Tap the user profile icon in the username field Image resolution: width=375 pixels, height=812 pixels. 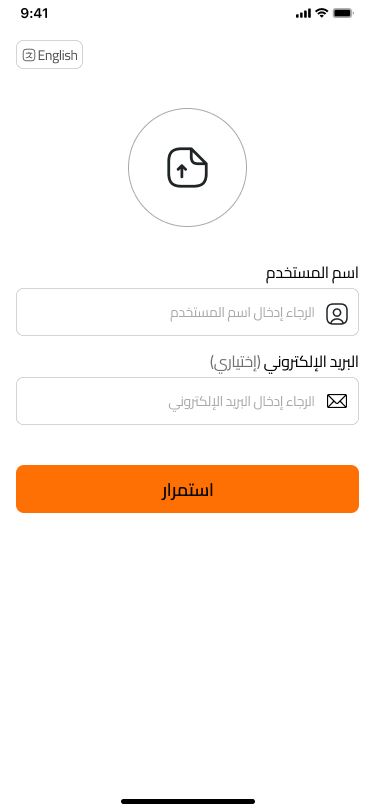(337, 314)
